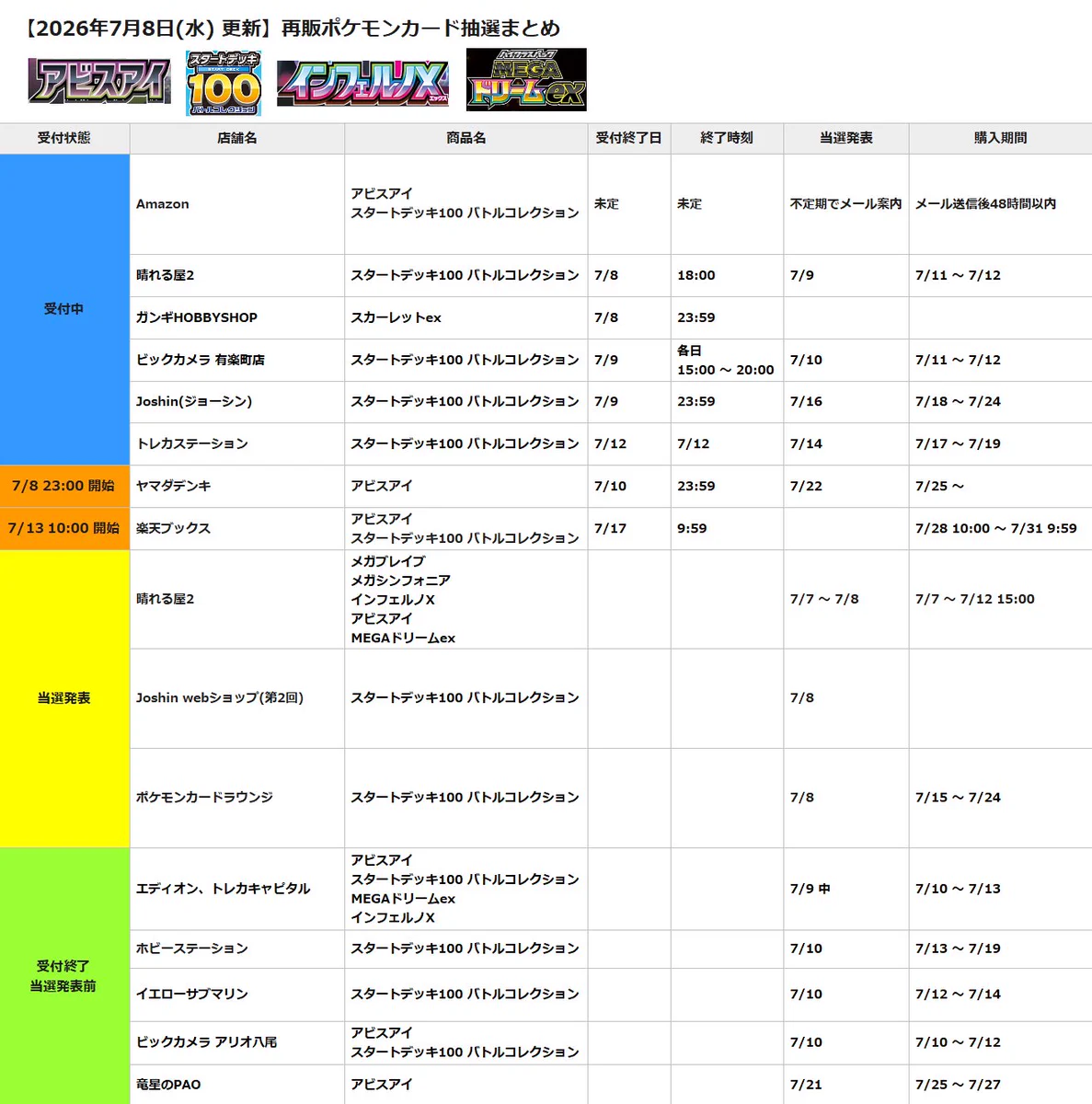Click the 受付状態 column header
Viewport: 1092px width, 1104px height.
tap(64, 138)
